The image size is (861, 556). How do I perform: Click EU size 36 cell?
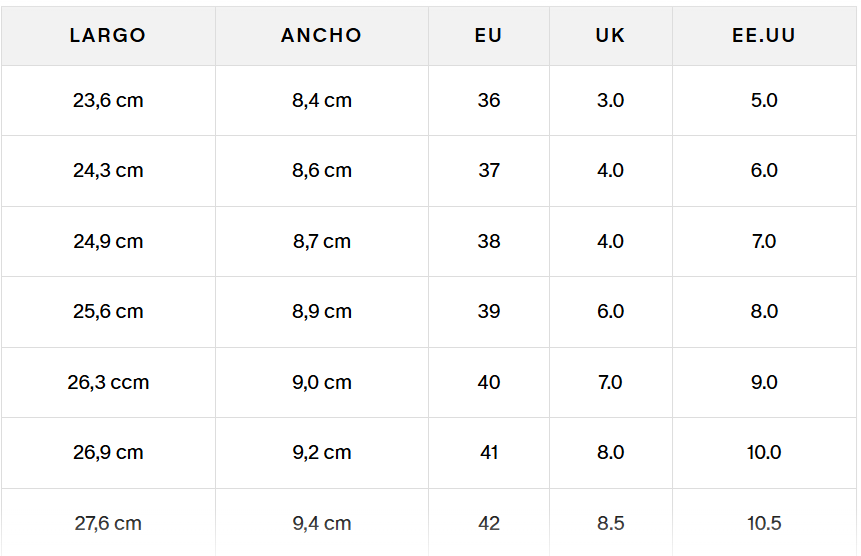click(489, 101)
